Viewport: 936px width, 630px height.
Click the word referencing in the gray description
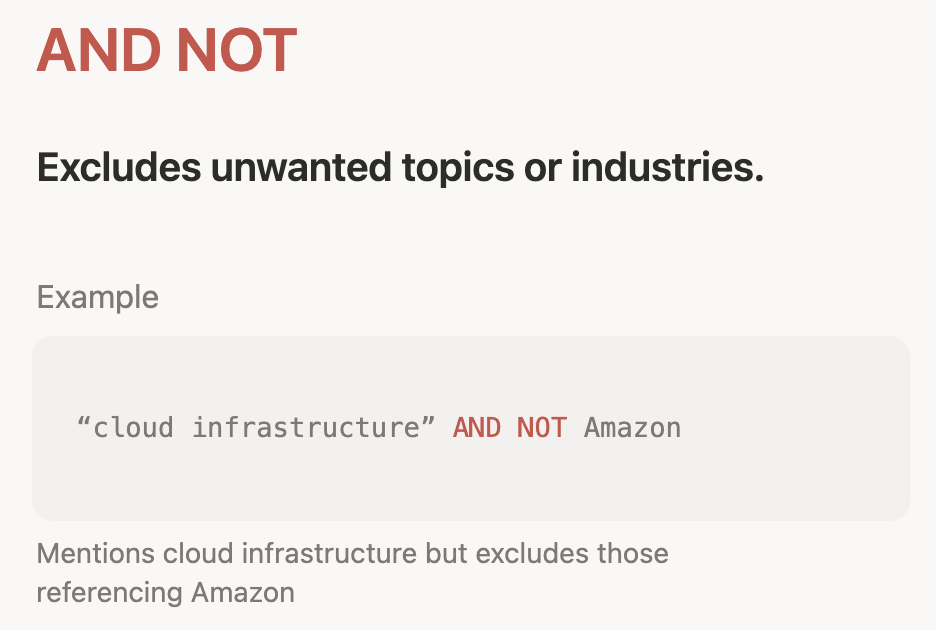(x=95, y=592)
